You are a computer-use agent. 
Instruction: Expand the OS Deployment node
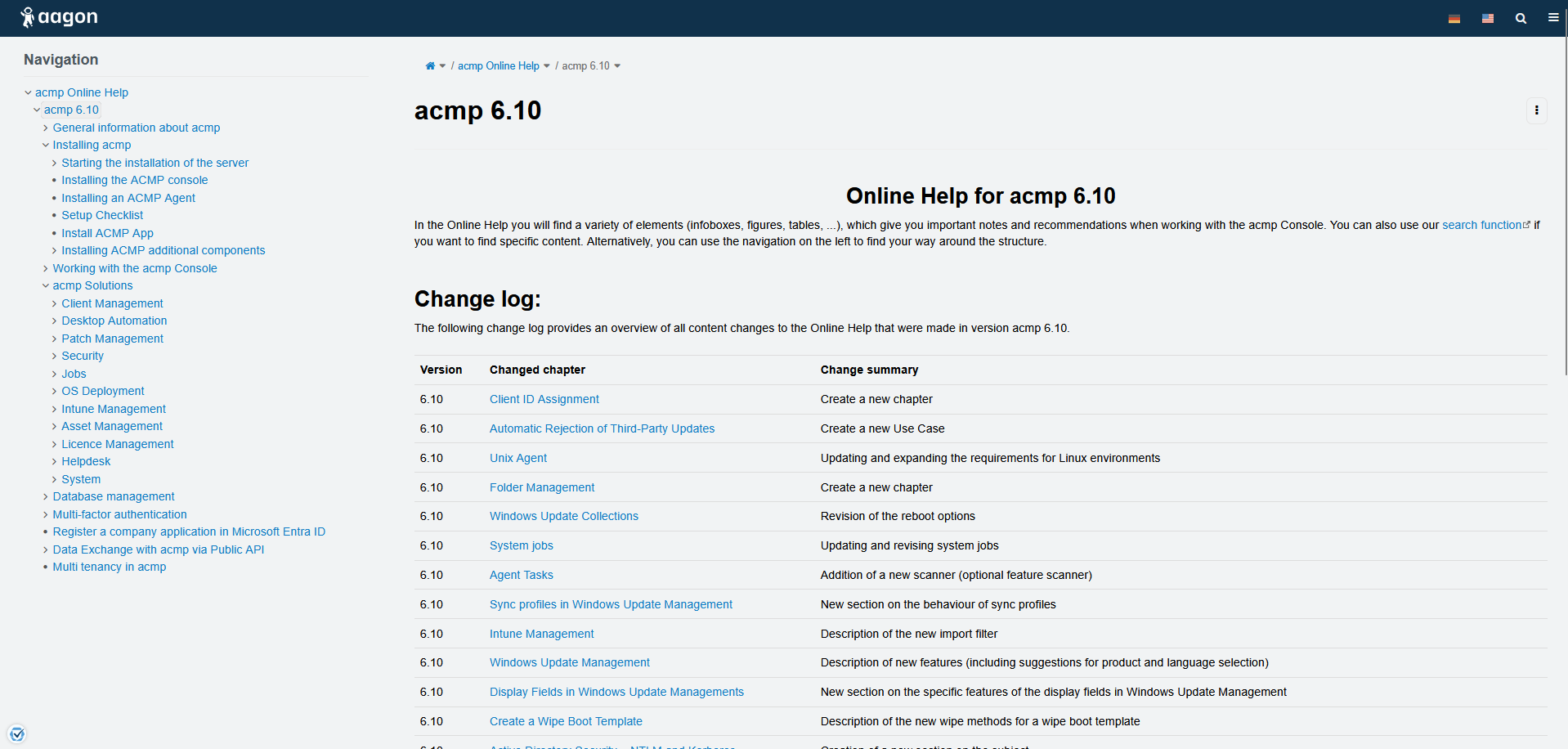(55, 391)
